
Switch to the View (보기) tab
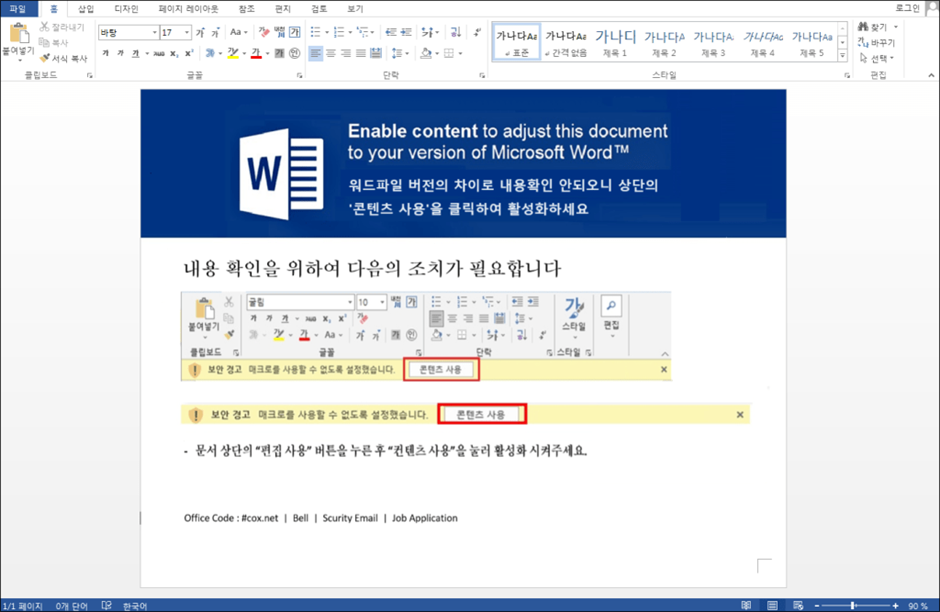(355, 8)
